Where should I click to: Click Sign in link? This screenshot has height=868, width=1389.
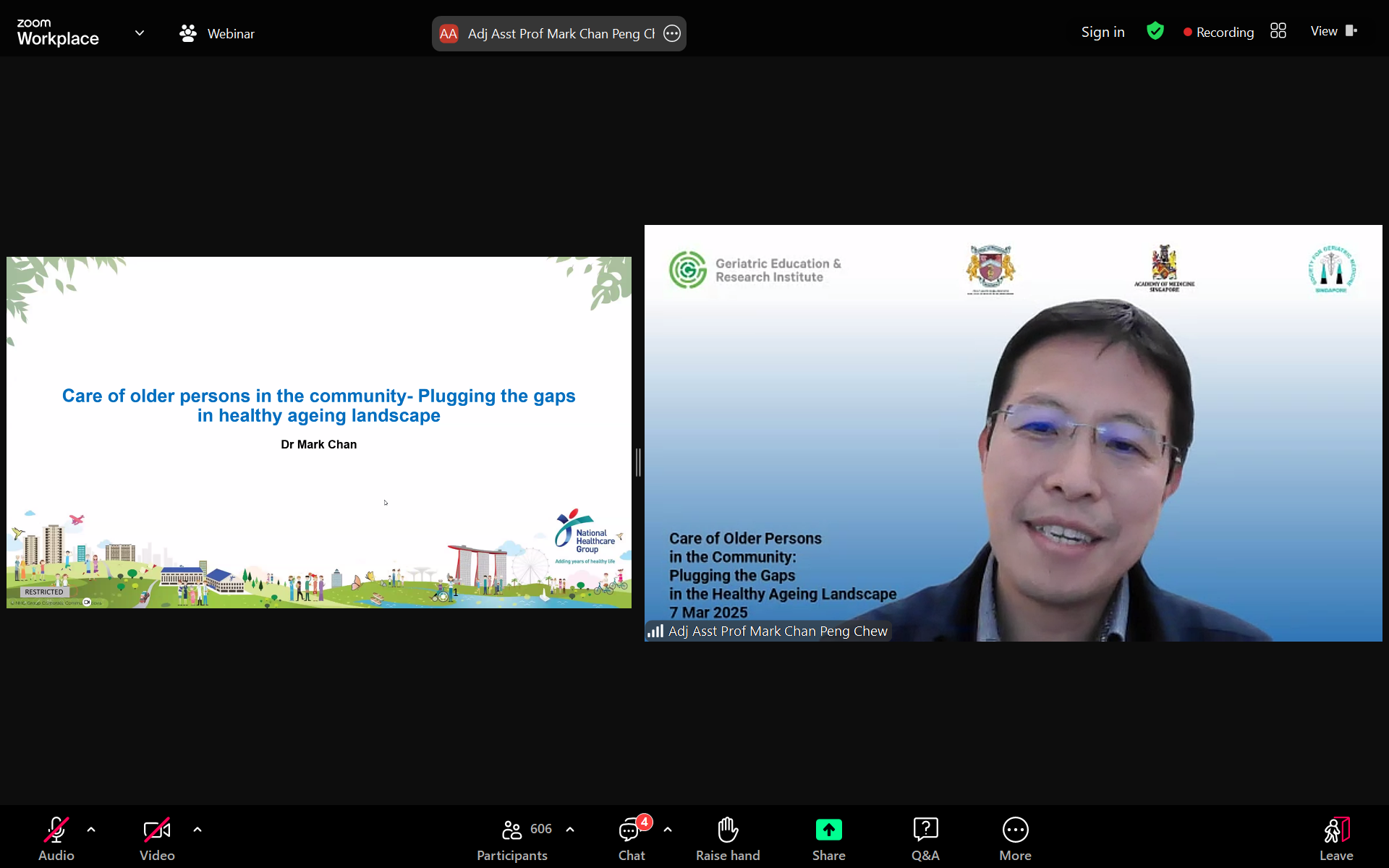tap(1103, 32)
